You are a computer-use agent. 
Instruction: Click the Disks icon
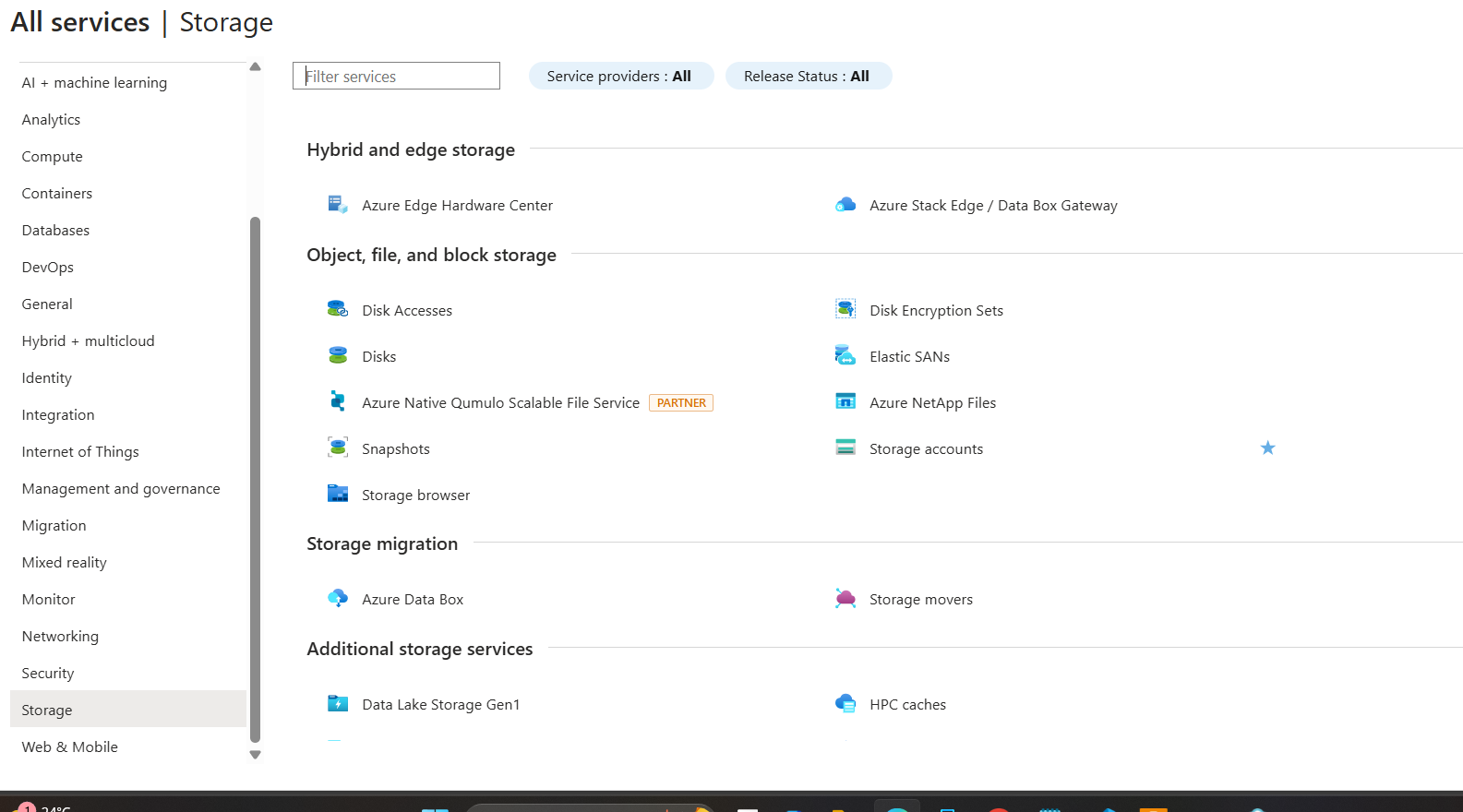point(338,356)
